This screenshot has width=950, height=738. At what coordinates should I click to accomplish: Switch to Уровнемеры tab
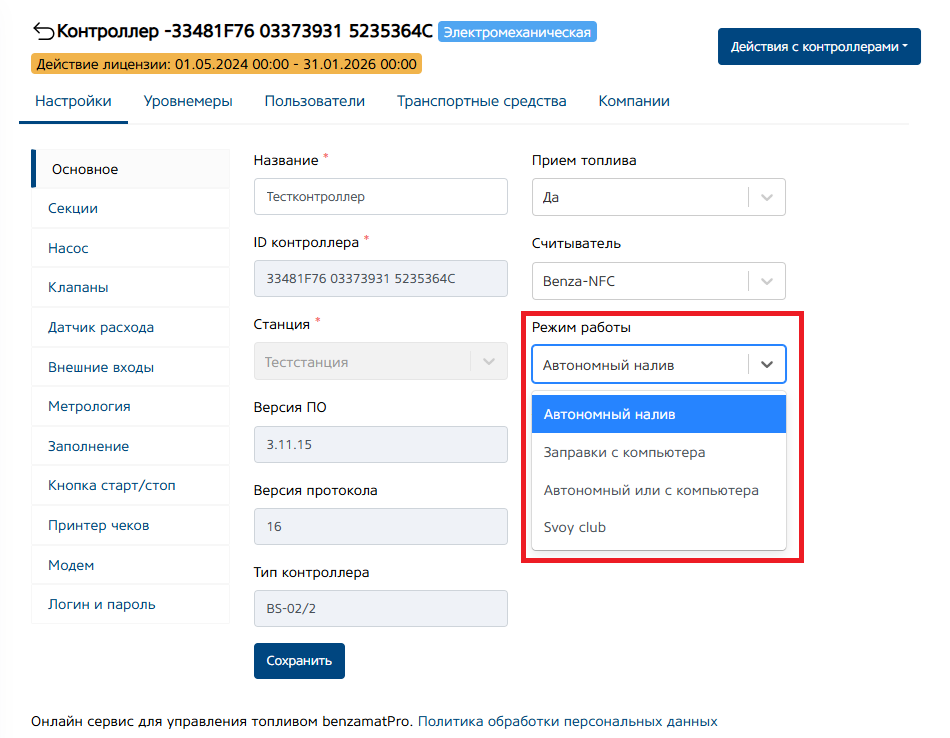(x=188, y=101)
